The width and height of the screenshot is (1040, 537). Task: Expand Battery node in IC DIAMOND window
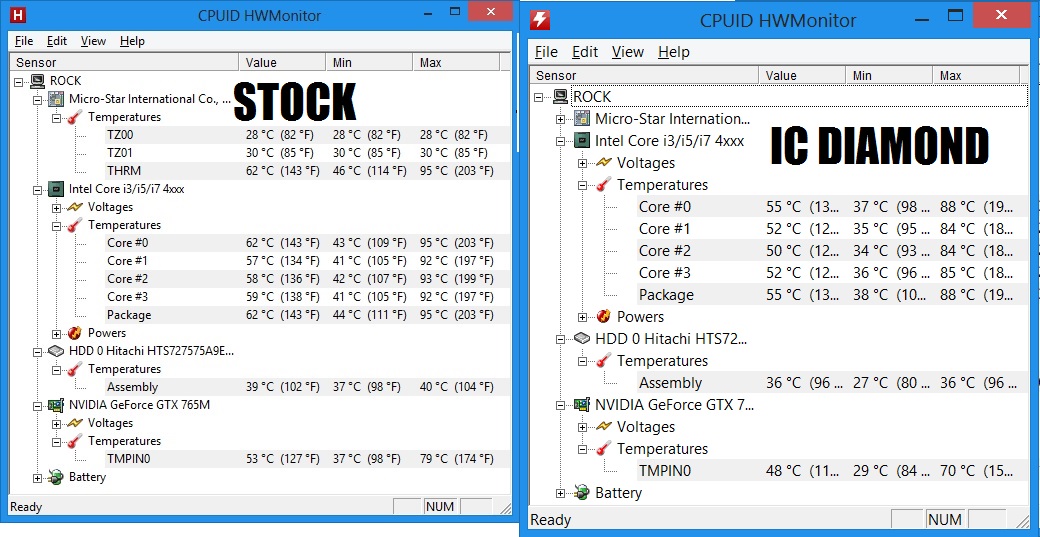tap(561, 493)
